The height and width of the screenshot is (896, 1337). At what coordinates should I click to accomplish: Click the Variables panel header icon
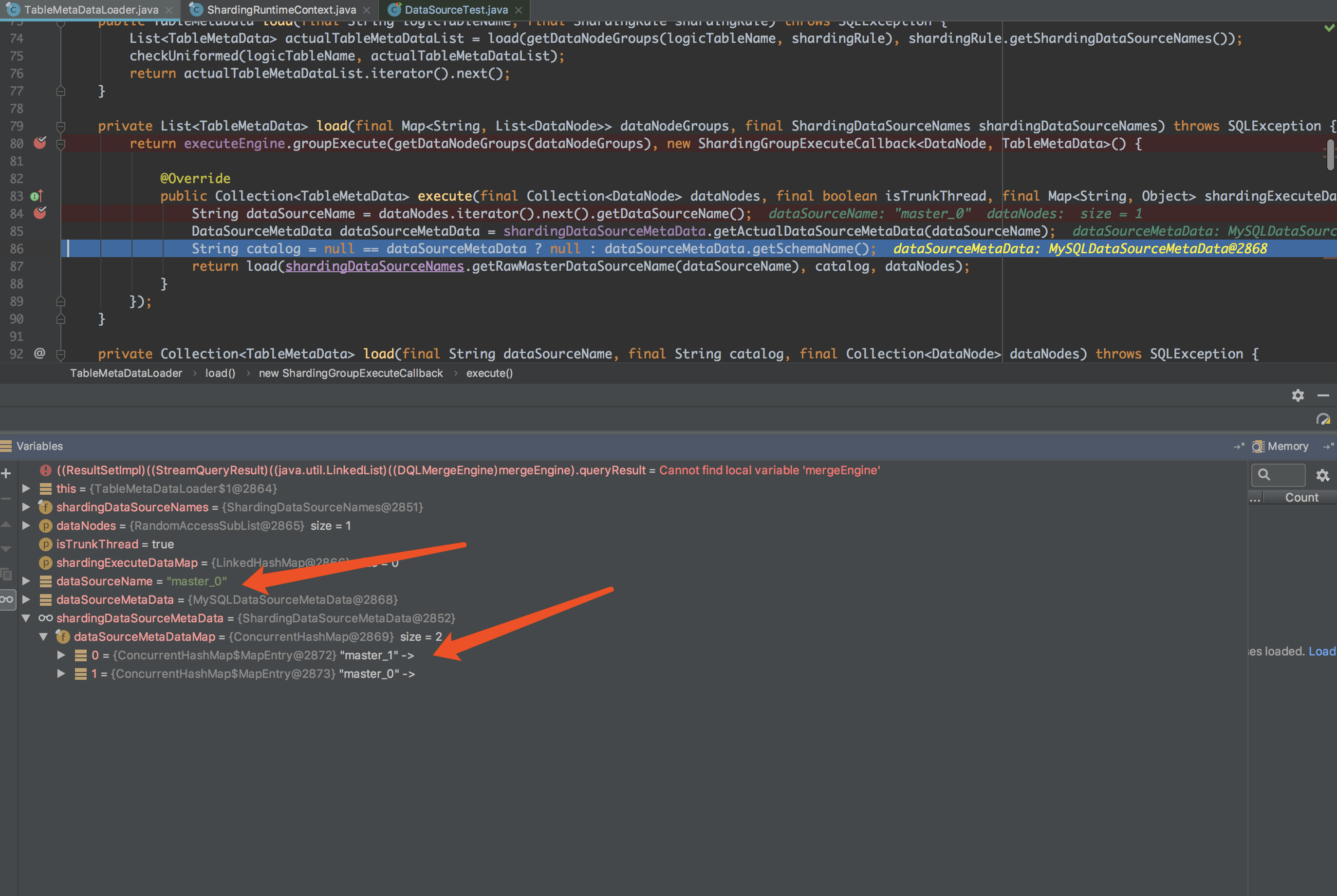6,446
